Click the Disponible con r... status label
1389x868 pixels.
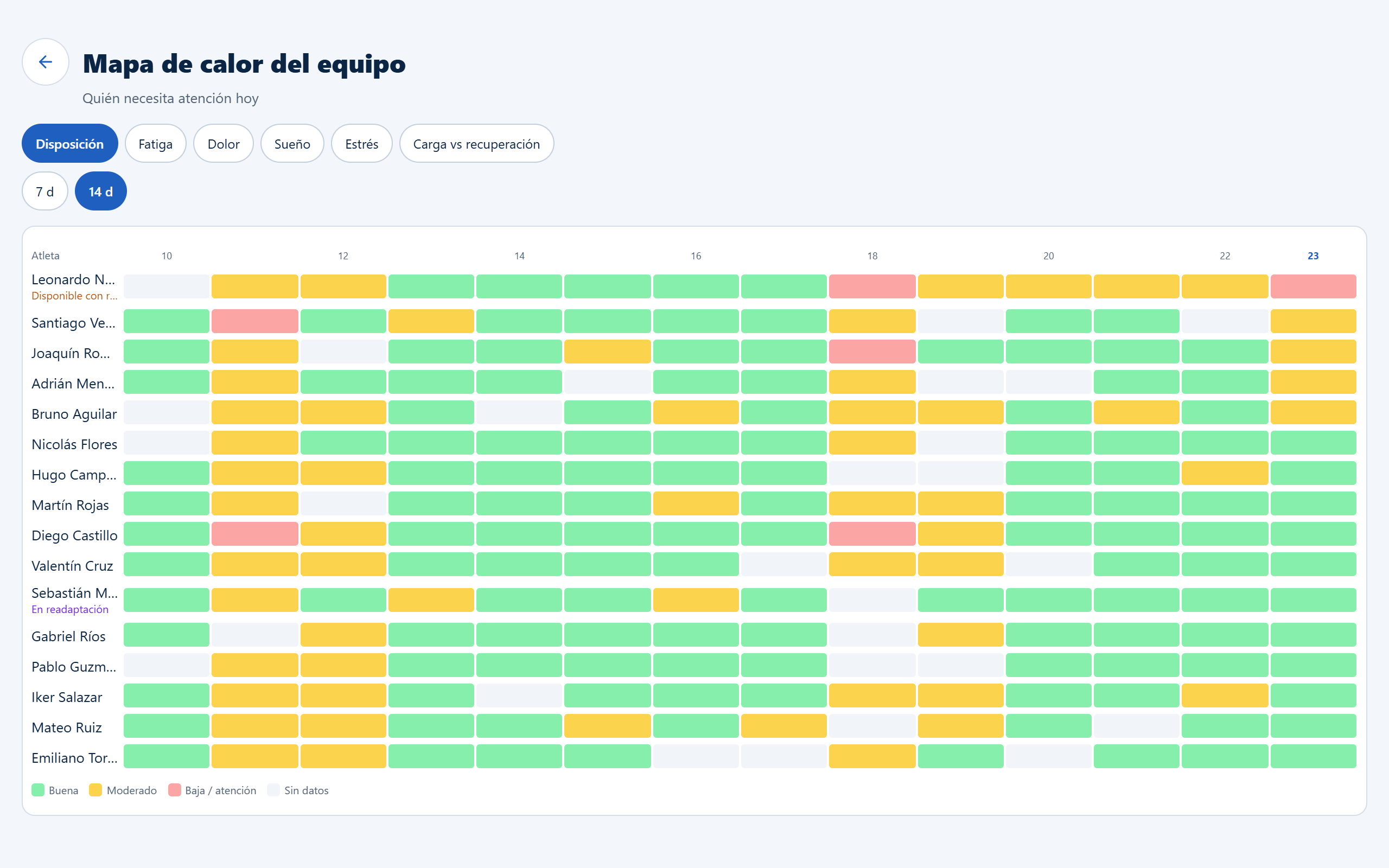pyautogui.click(x=75, y=296)
